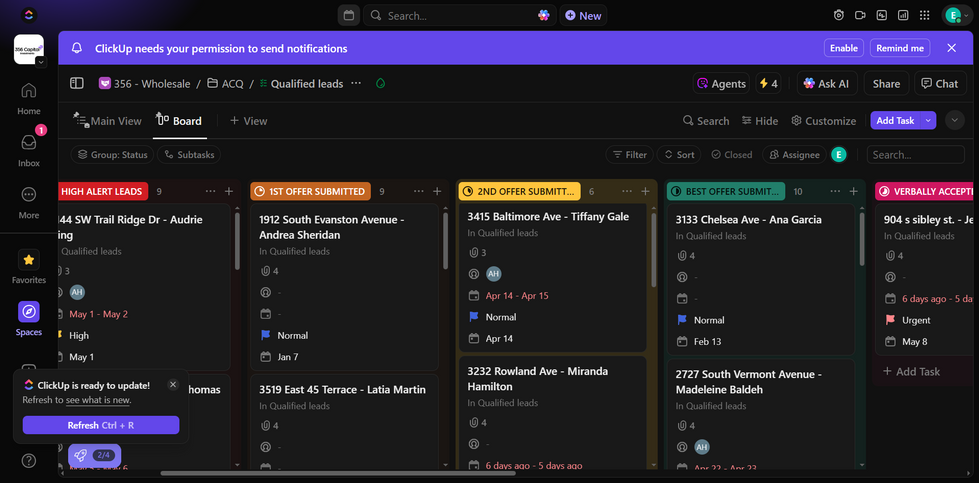Open the help question mark icon
The height and width of the screenshot is (483, 979).
pos(29,461)
